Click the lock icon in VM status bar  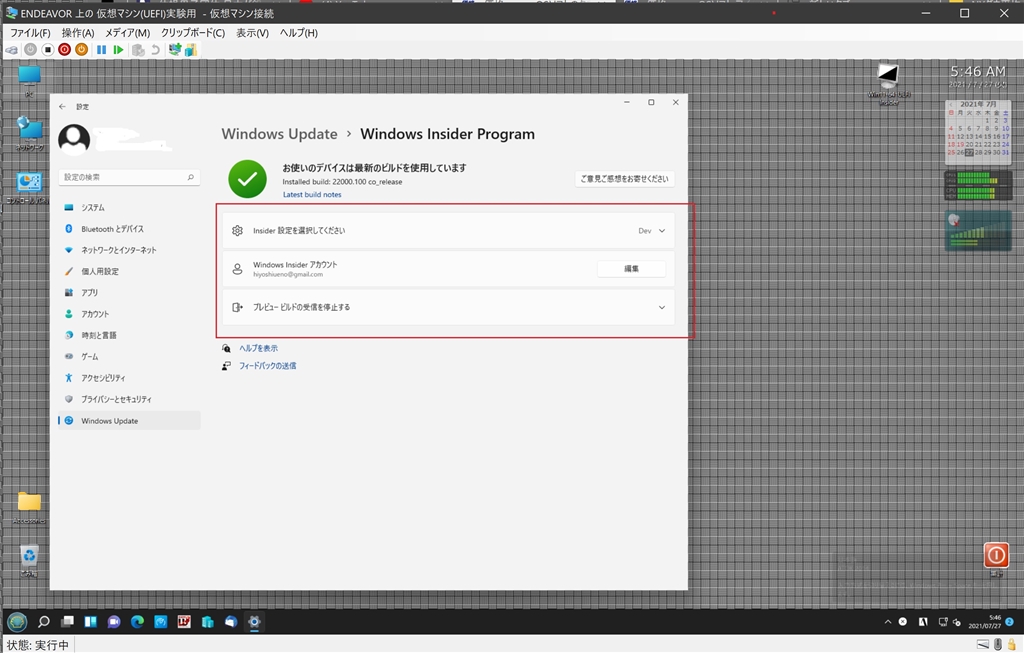click(x=1011, y=645)
